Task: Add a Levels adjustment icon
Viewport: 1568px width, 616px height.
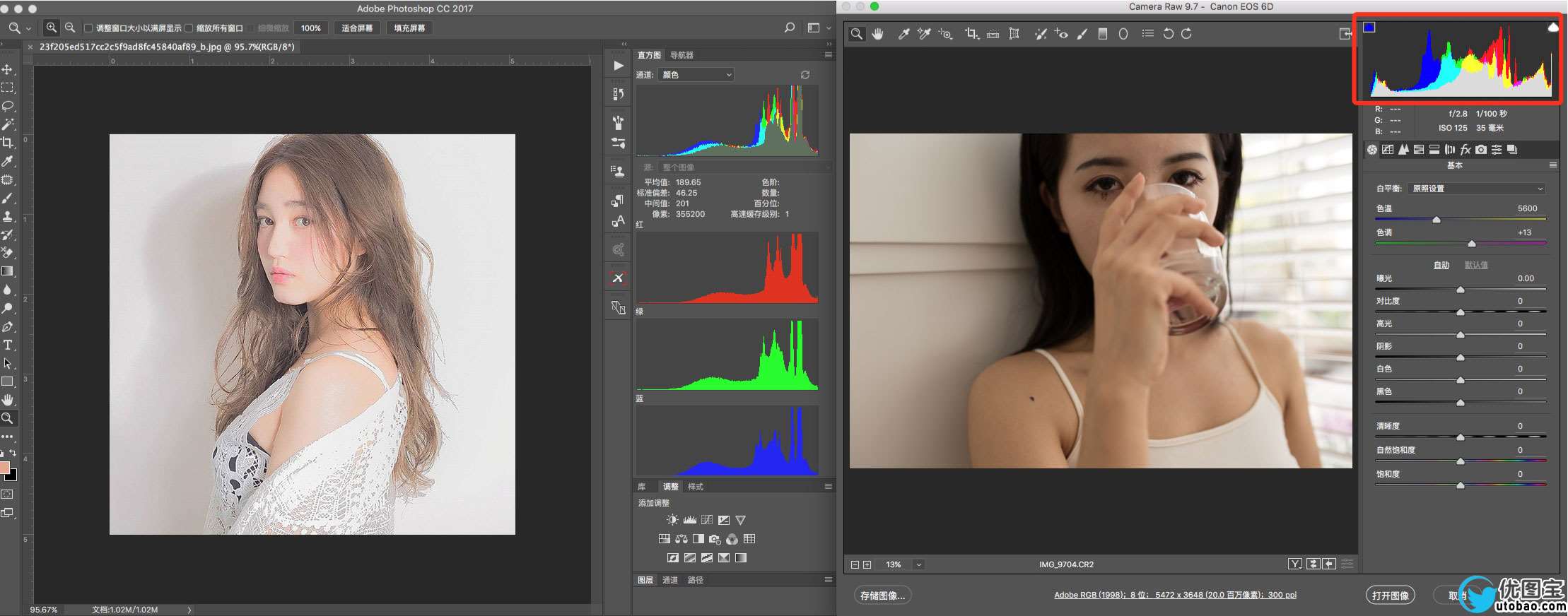Action: 689,520
